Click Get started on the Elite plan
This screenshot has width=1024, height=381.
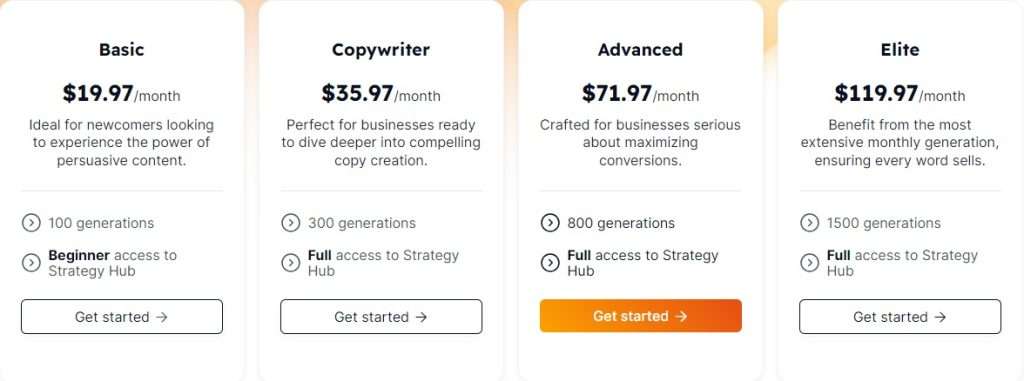[x=900, y=317]
